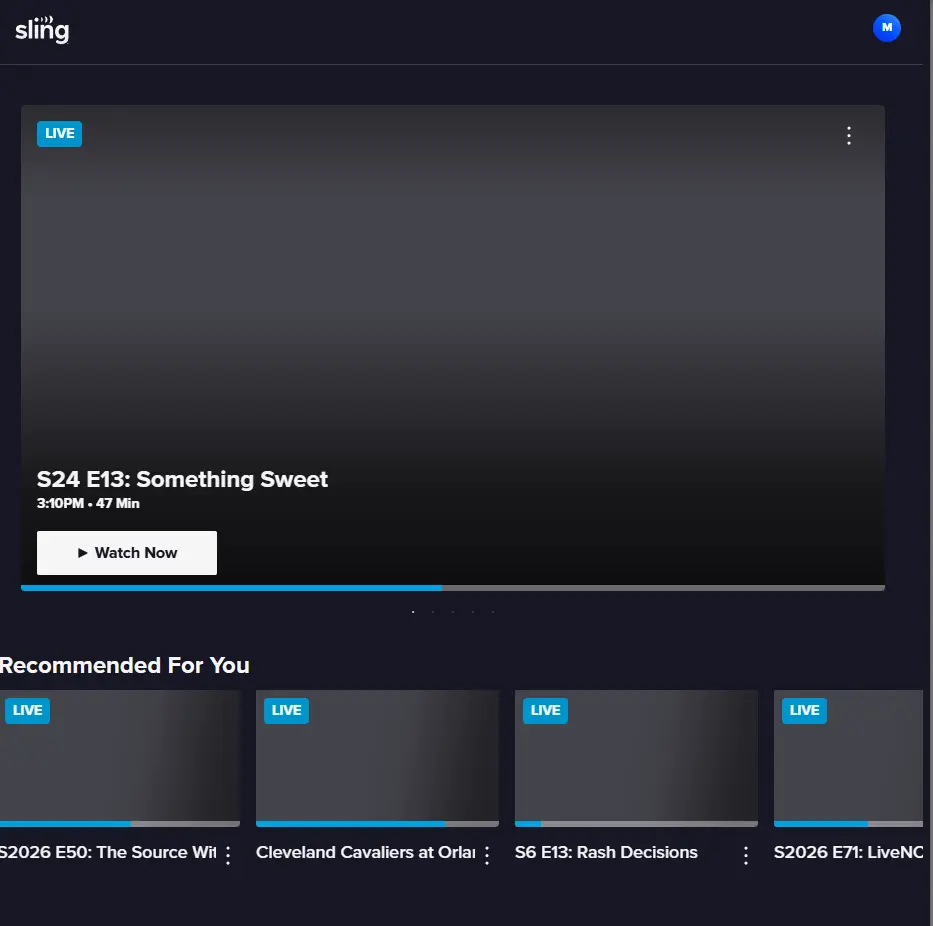Click the title S24 E13: Something Sweet
Viewport: 933px width, 926px height.
pyautogui.click(x=182, y=479)
